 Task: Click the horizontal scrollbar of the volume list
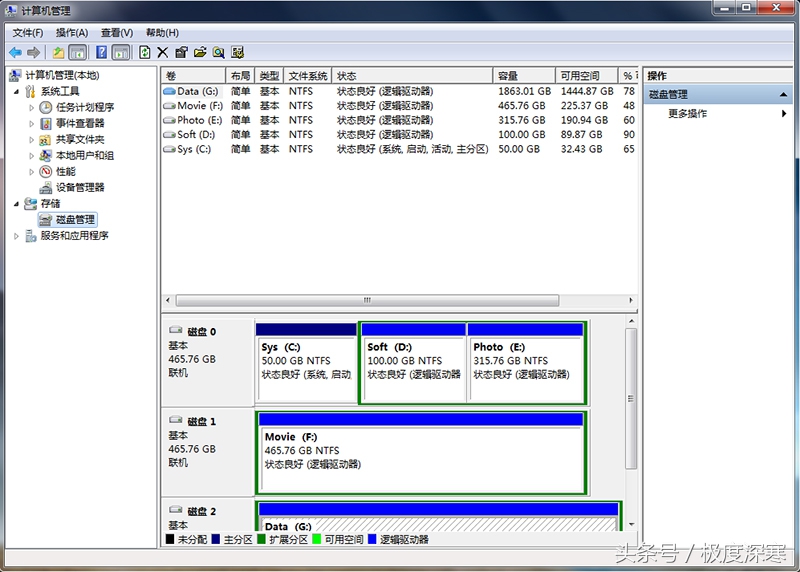tap(366, 300)
